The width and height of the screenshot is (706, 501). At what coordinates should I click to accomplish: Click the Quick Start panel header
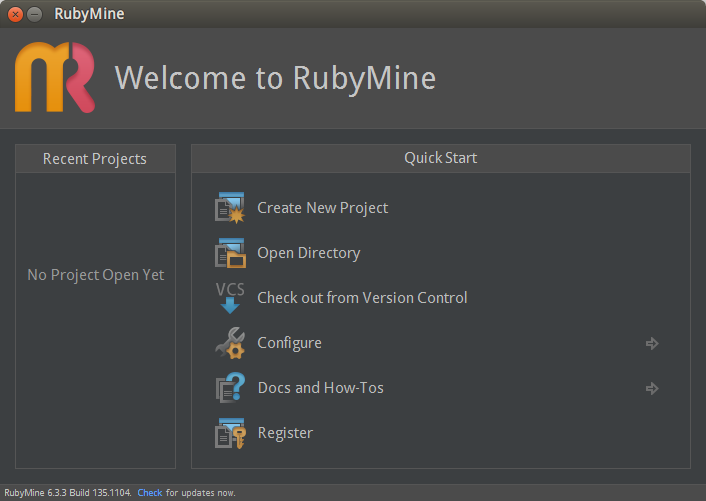[x=440, y=158]
